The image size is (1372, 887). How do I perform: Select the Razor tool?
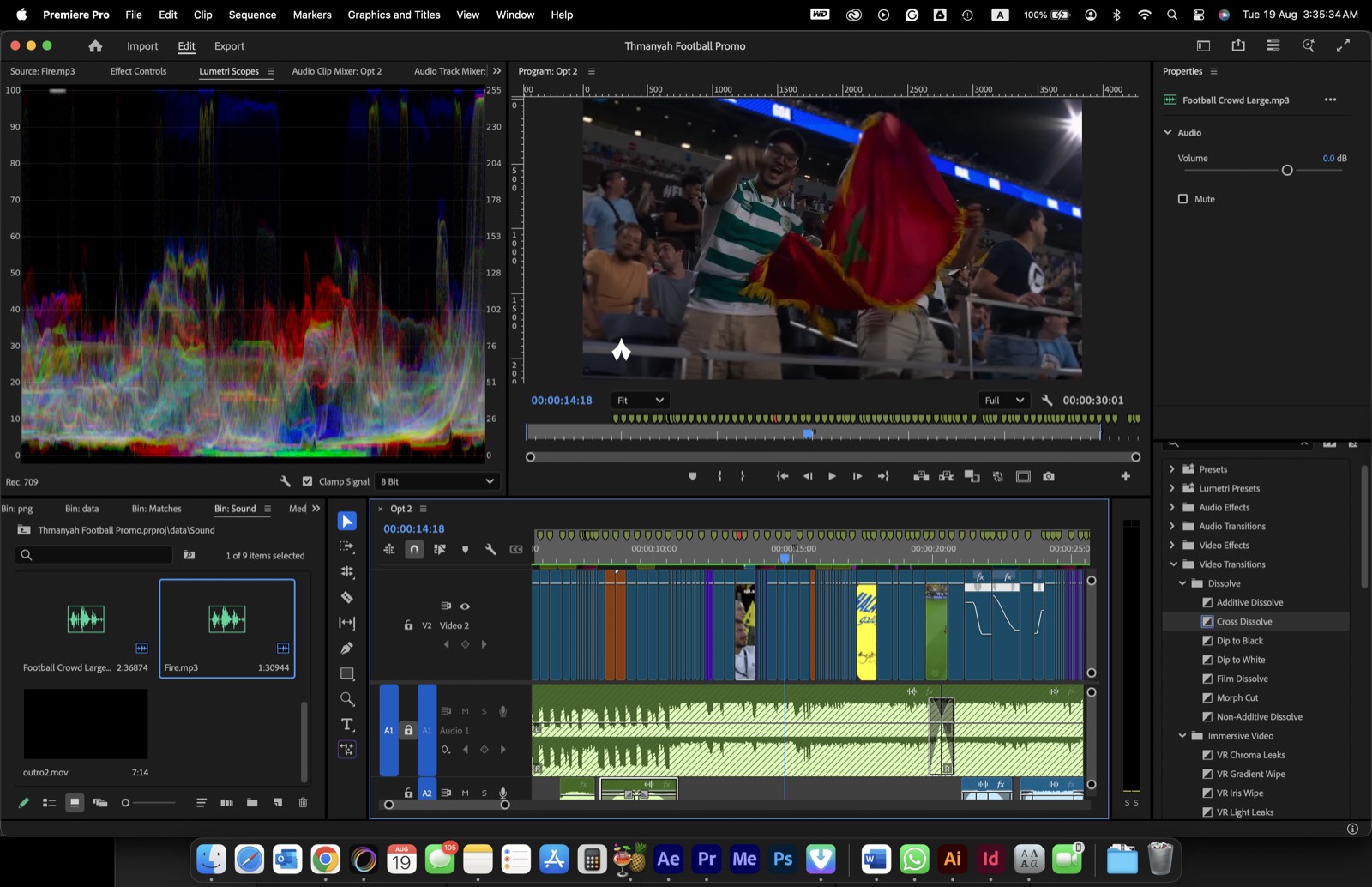pyautogui.click(x=346, y=597)
